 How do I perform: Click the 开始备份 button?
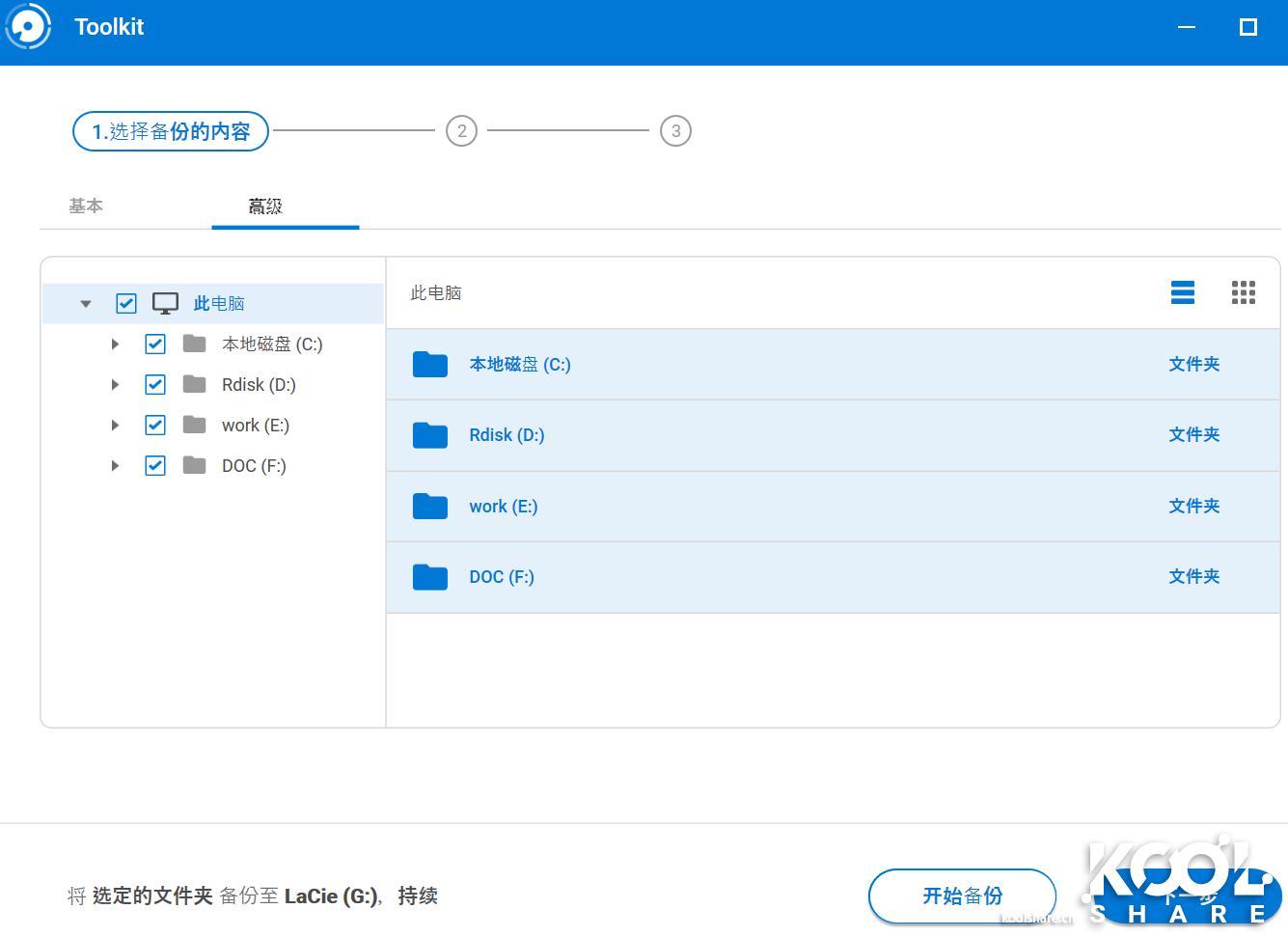[x=962, y=896]
